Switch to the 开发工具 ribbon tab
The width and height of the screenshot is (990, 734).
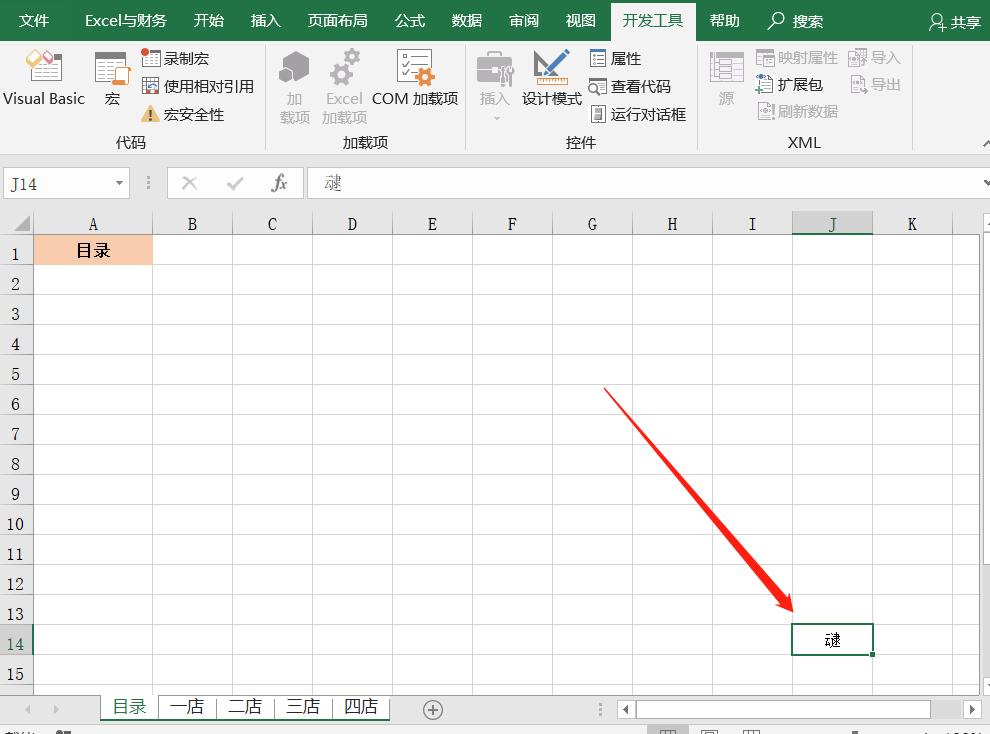coord(653,19)
